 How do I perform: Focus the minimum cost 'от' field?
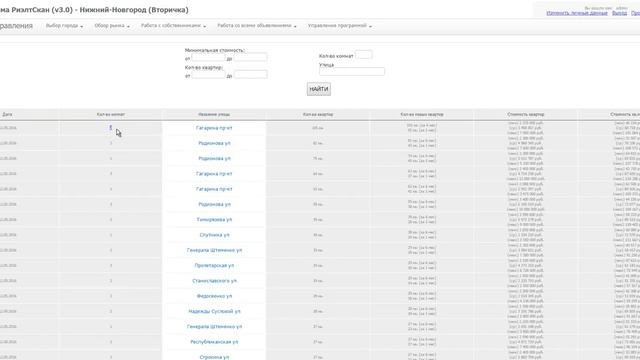click(x=208, y=58)
